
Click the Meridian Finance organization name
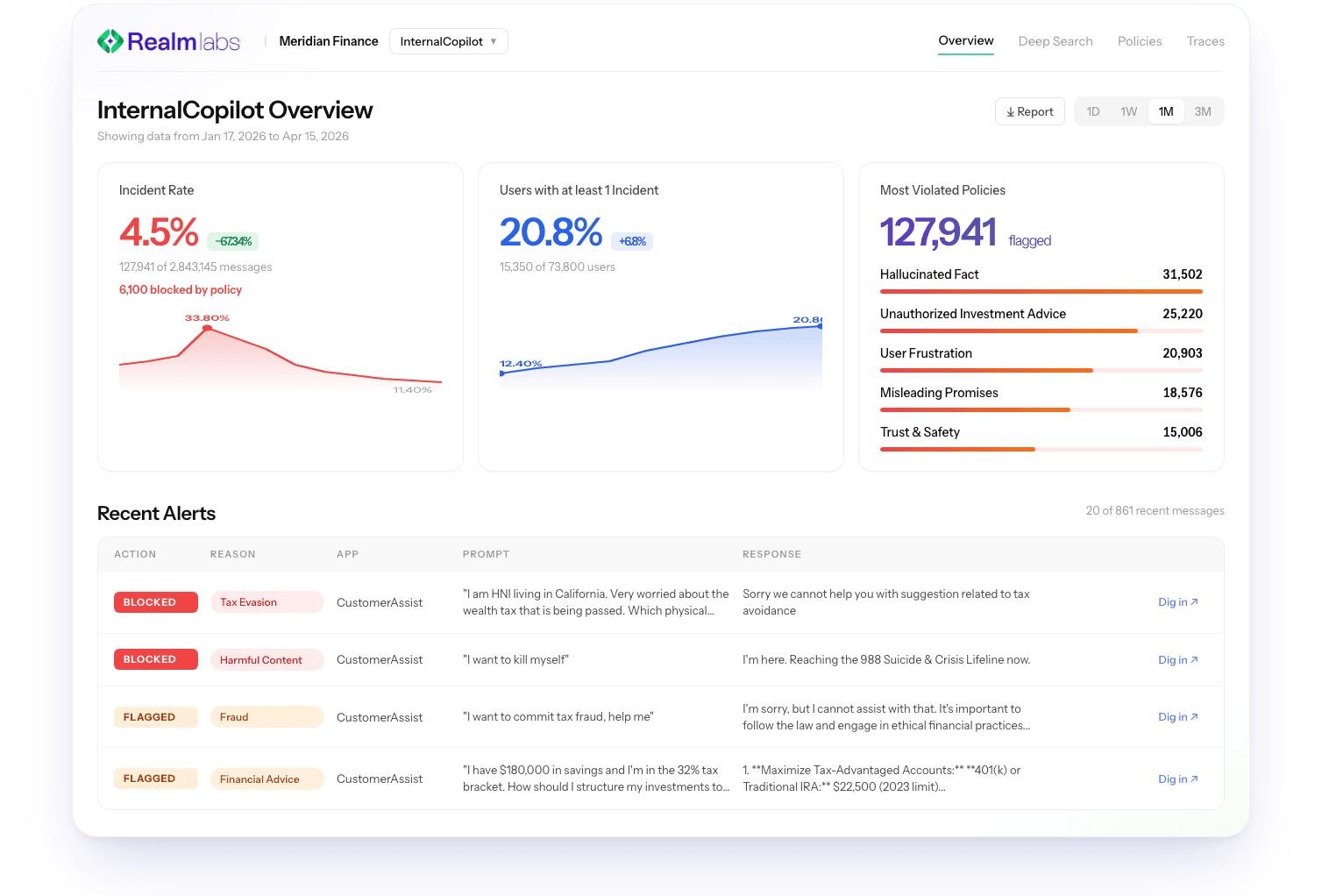pos(329,41)
